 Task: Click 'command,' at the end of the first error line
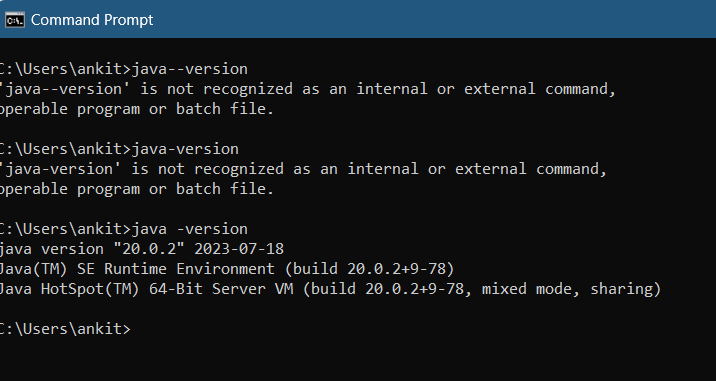[580, 89]
